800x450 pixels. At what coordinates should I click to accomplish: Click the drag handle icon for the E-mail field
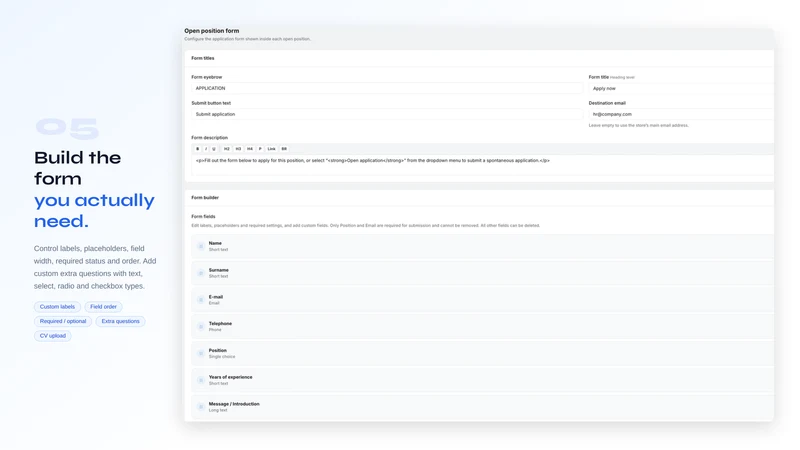pos(201,300)
